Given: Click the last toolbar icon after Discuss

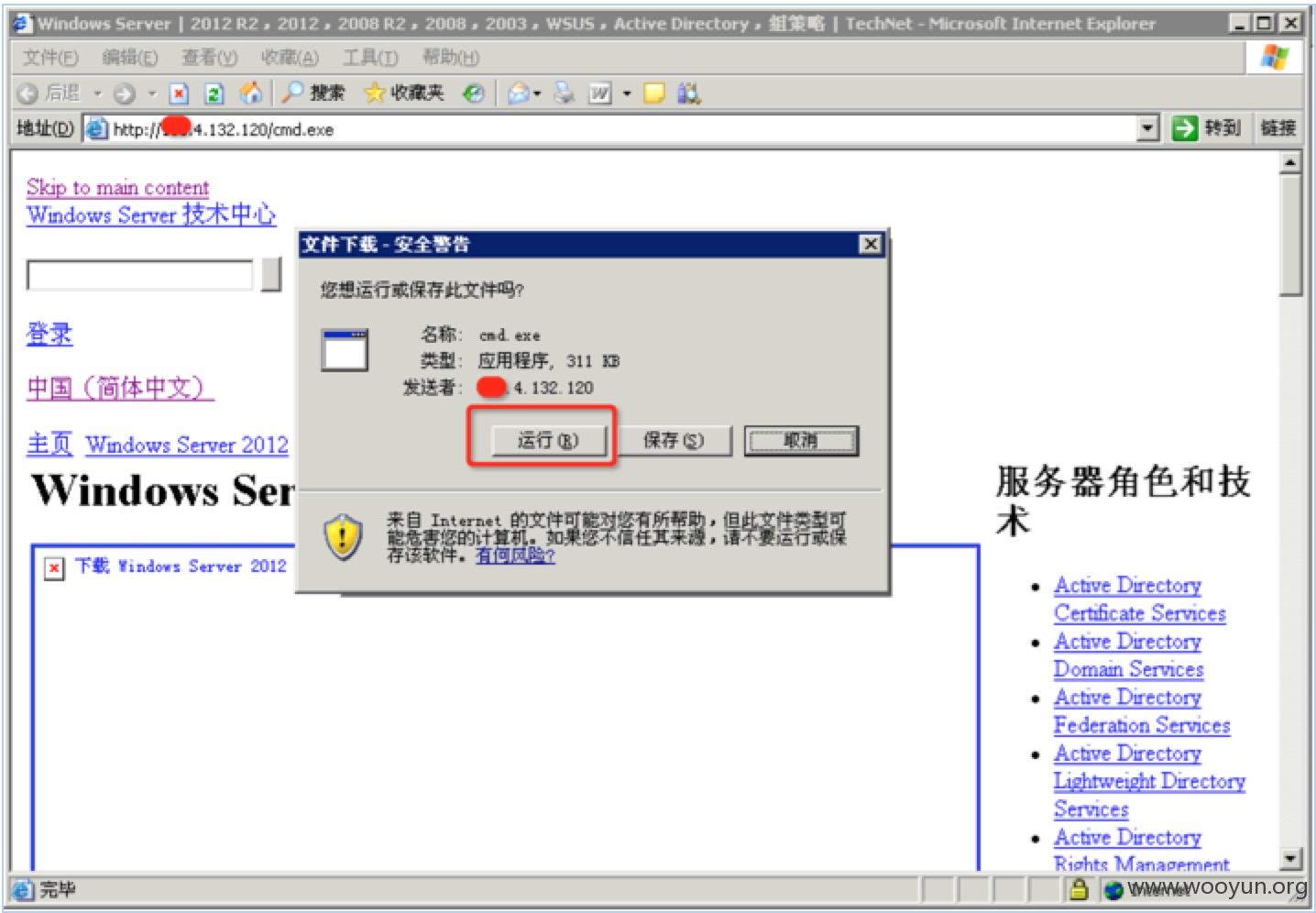Looking at the screenshot, I should tap(689, 93).
